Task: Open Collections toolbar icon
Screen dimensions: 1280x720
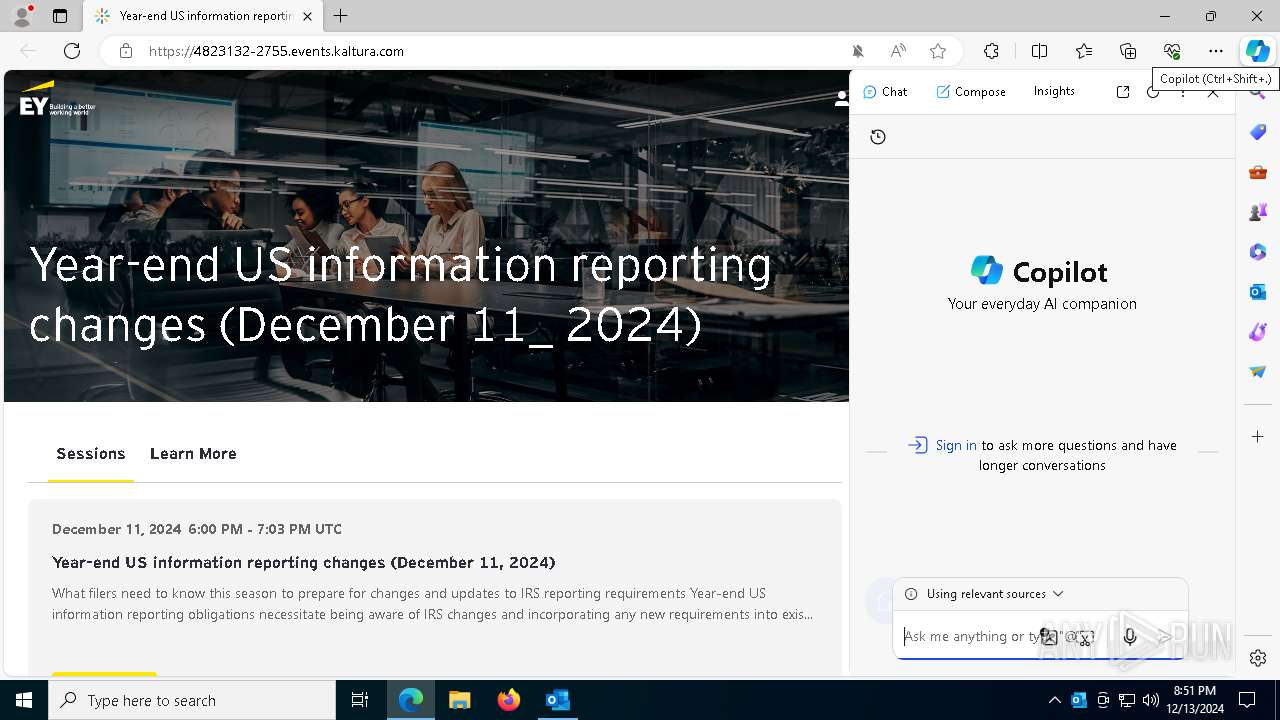Action: tap(1128, 51)
